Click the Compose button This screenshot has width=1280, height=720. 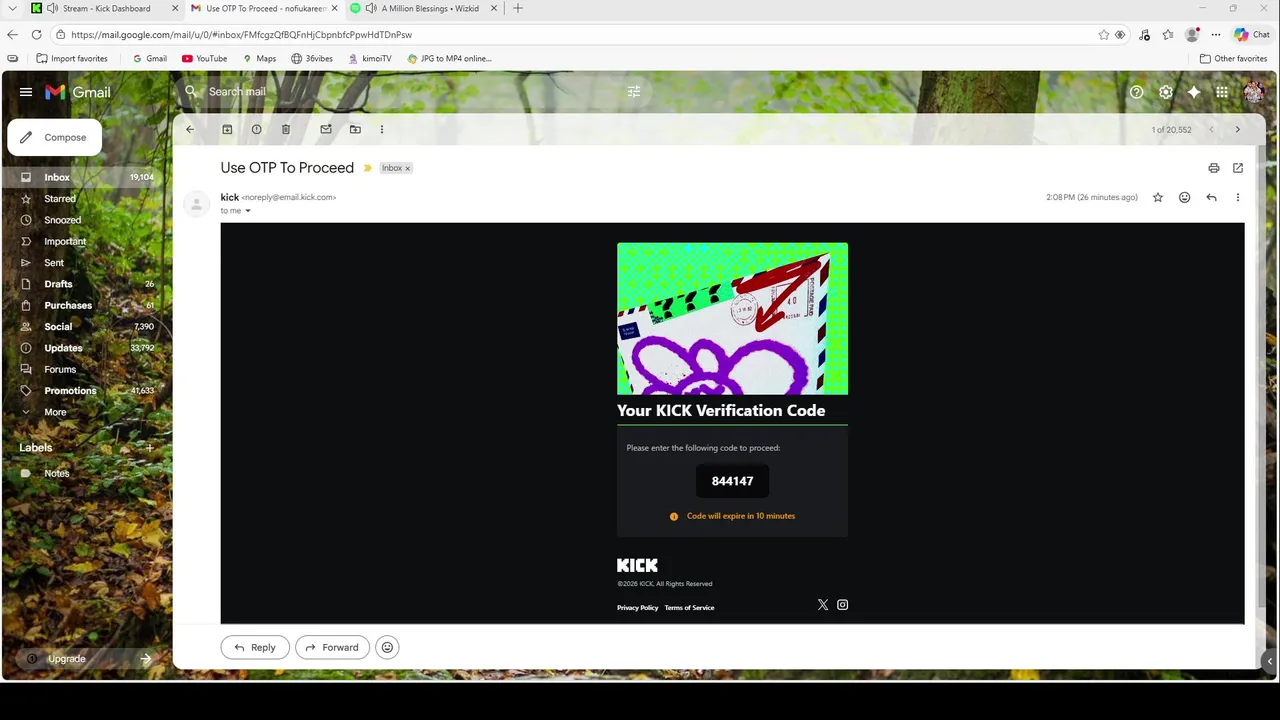point(54,137)
